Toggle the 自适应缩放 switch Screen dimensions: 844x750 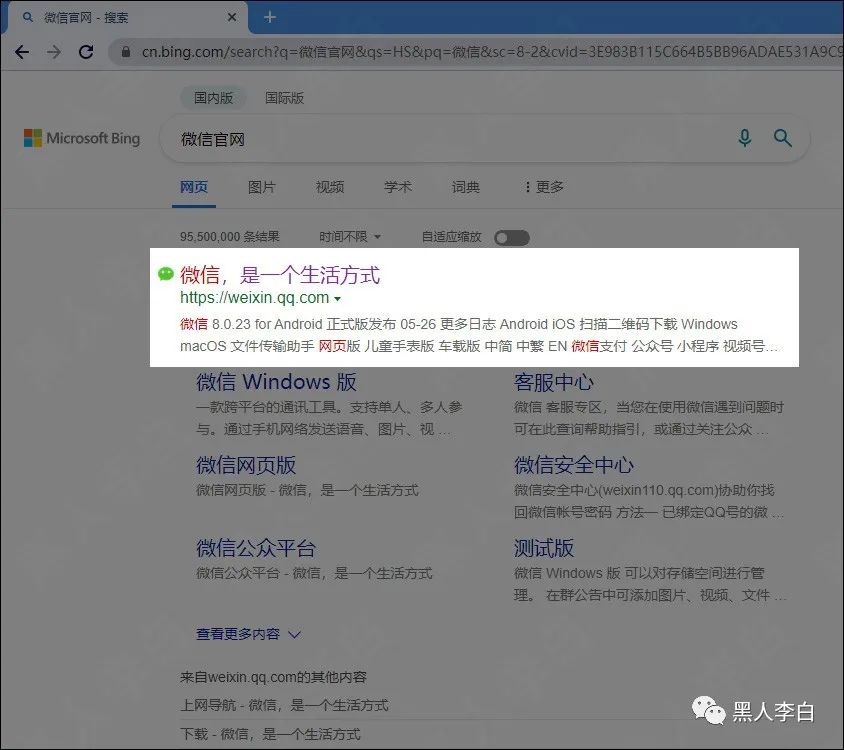click(x=512, y=237)
